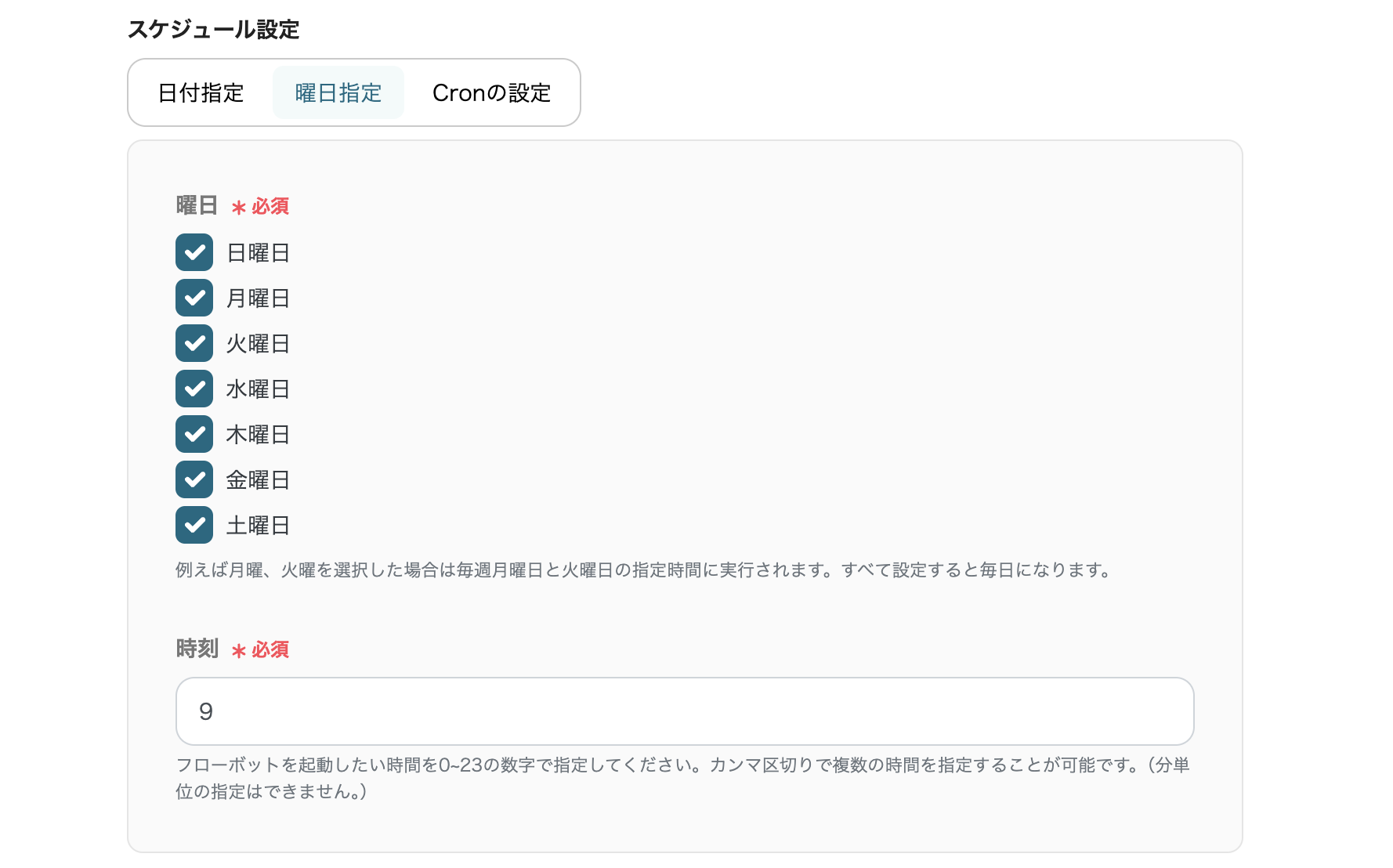
Task: Select the 曜日指定 tab
Action: pyautogui.click(x=338, y=93)
